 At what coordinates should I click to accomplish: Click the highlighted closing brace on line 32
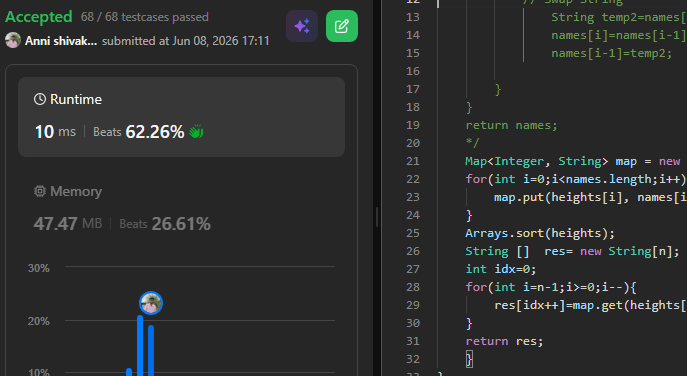tap(469, 359)
